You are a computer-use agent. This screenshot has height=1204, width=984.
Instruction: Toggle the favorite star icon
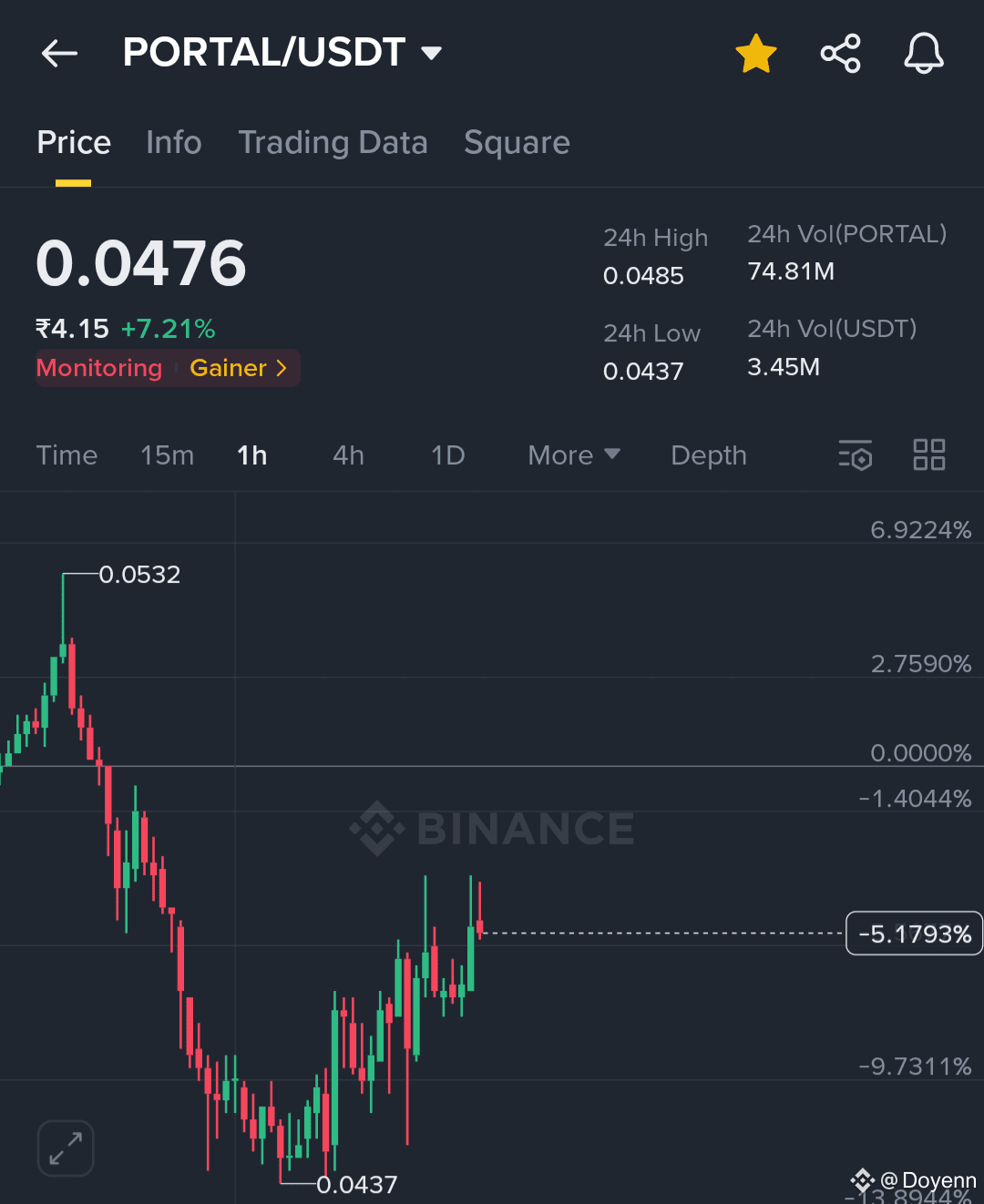click(x=756, y=54)
